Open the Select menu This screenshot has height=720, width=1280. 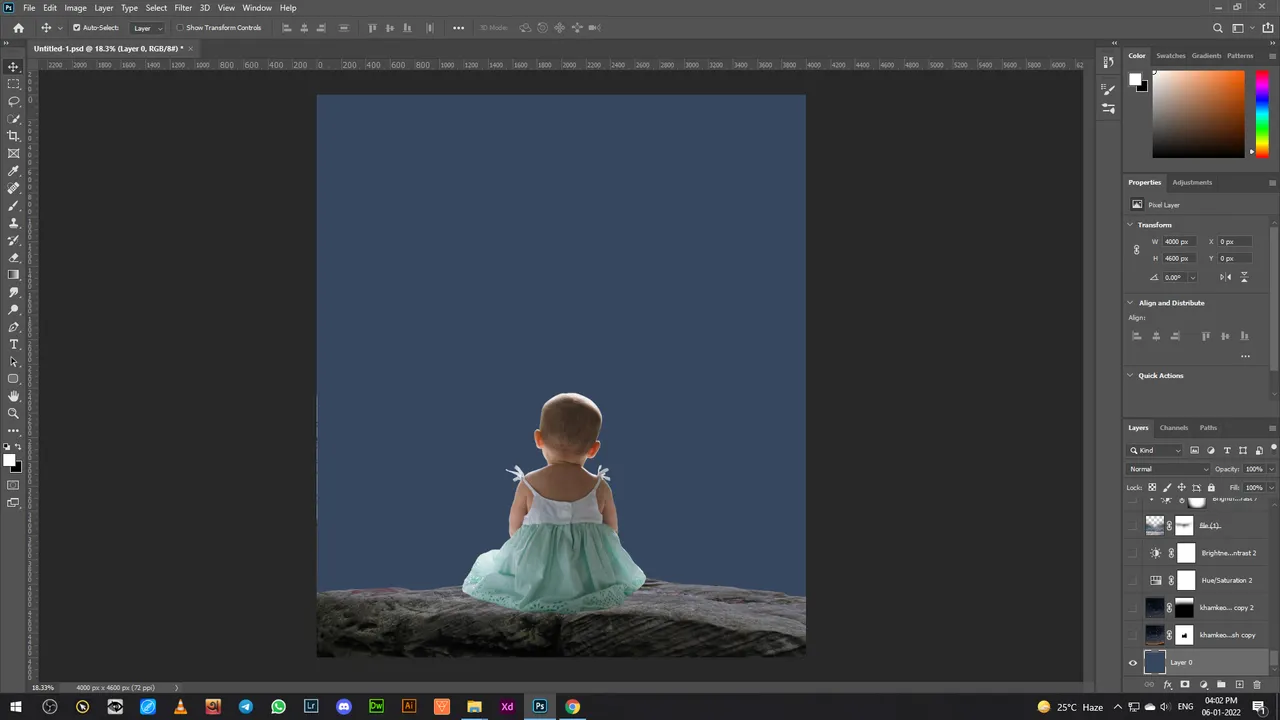156,8
